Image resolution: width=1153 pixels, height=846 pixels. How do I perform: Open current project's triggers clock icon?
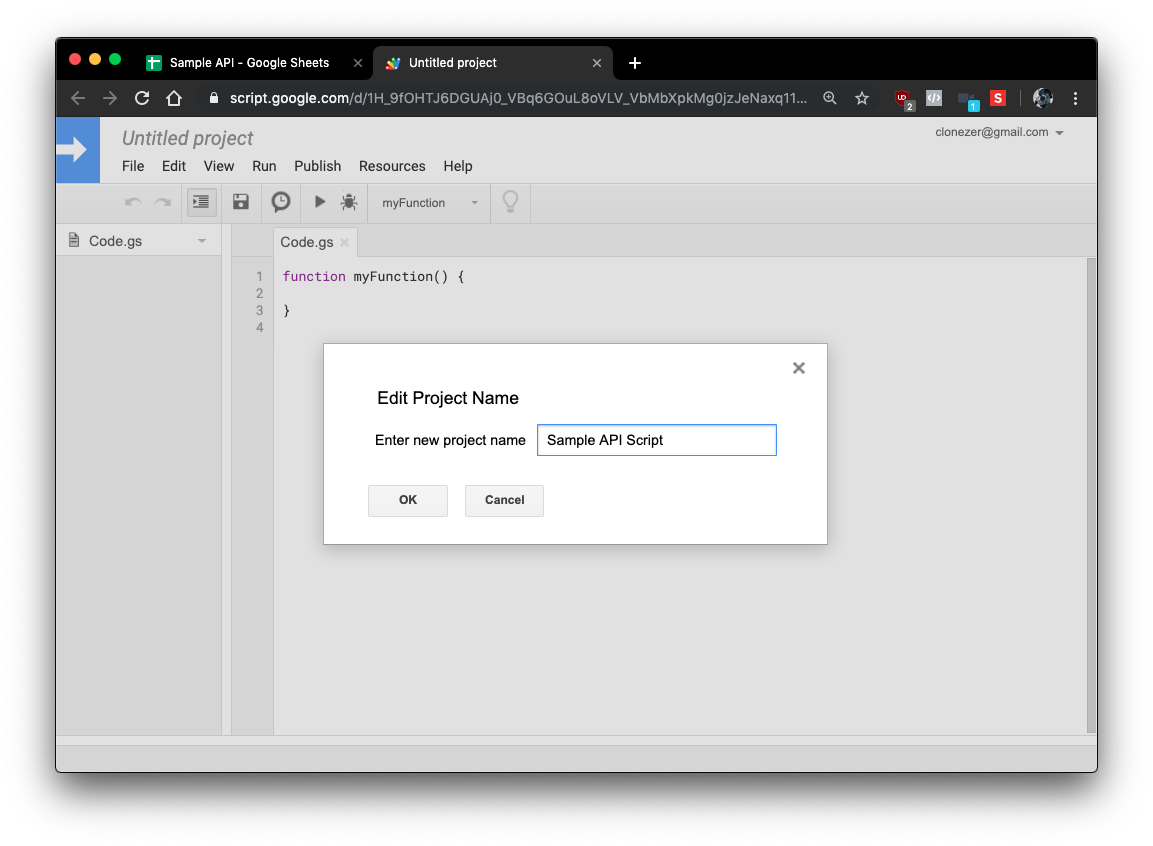pyautogui.click(x=281, y=202)
